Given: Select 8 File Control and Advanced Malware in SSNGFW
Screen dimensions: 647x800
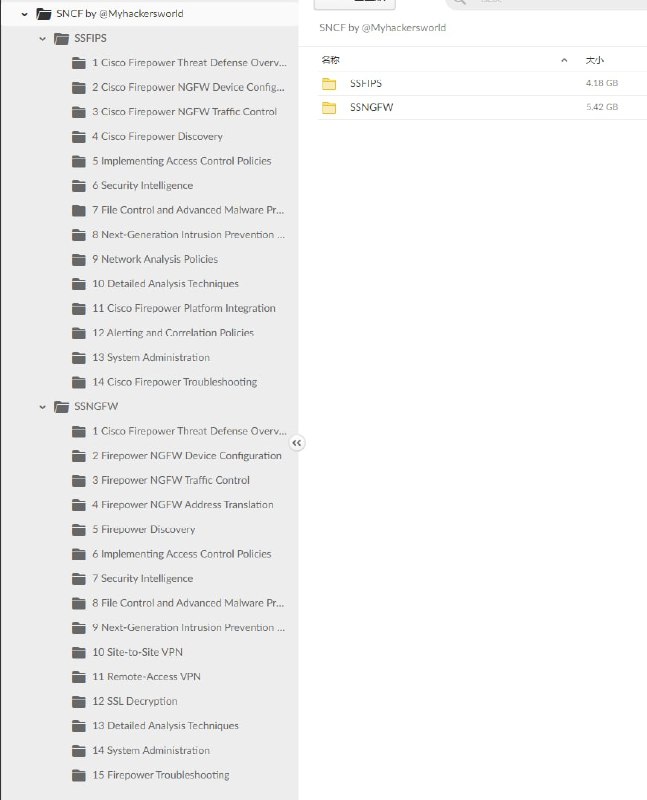Looking at the screenshot, I should [x=188, y=603].
